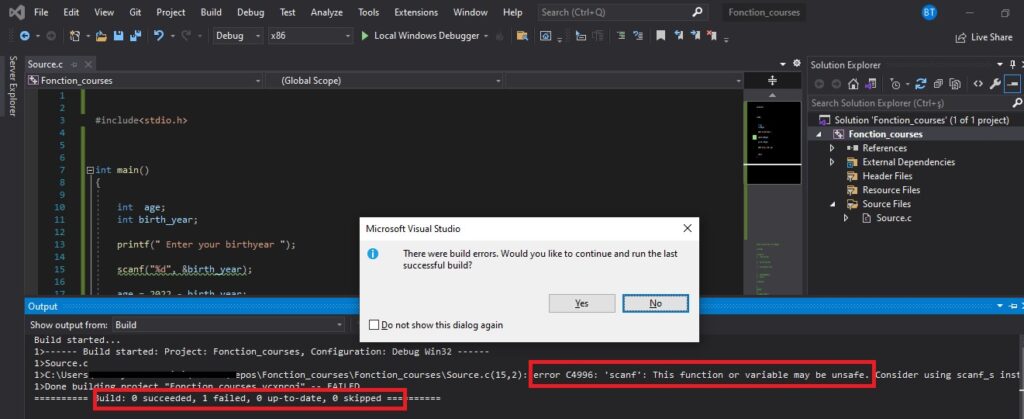
Task: Check 'Do not show this dialog again'
Action: 374,324
